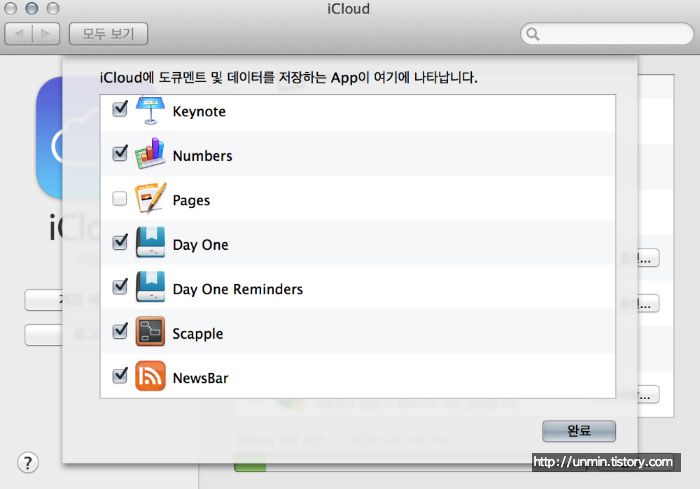Click the Day One Reminders icon
The width and height of the screenshot is (700, 489).
[150, 287]
